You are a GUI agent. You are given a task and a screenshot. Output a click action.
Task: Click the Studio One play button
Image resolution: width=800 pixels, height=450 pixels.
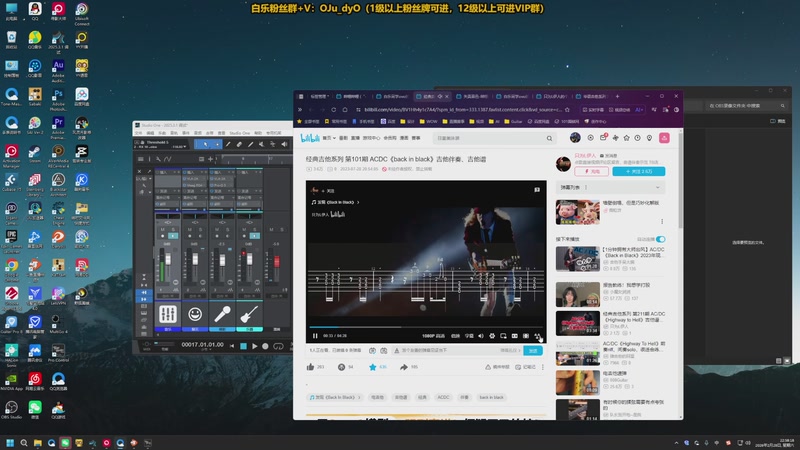point(255,346)
